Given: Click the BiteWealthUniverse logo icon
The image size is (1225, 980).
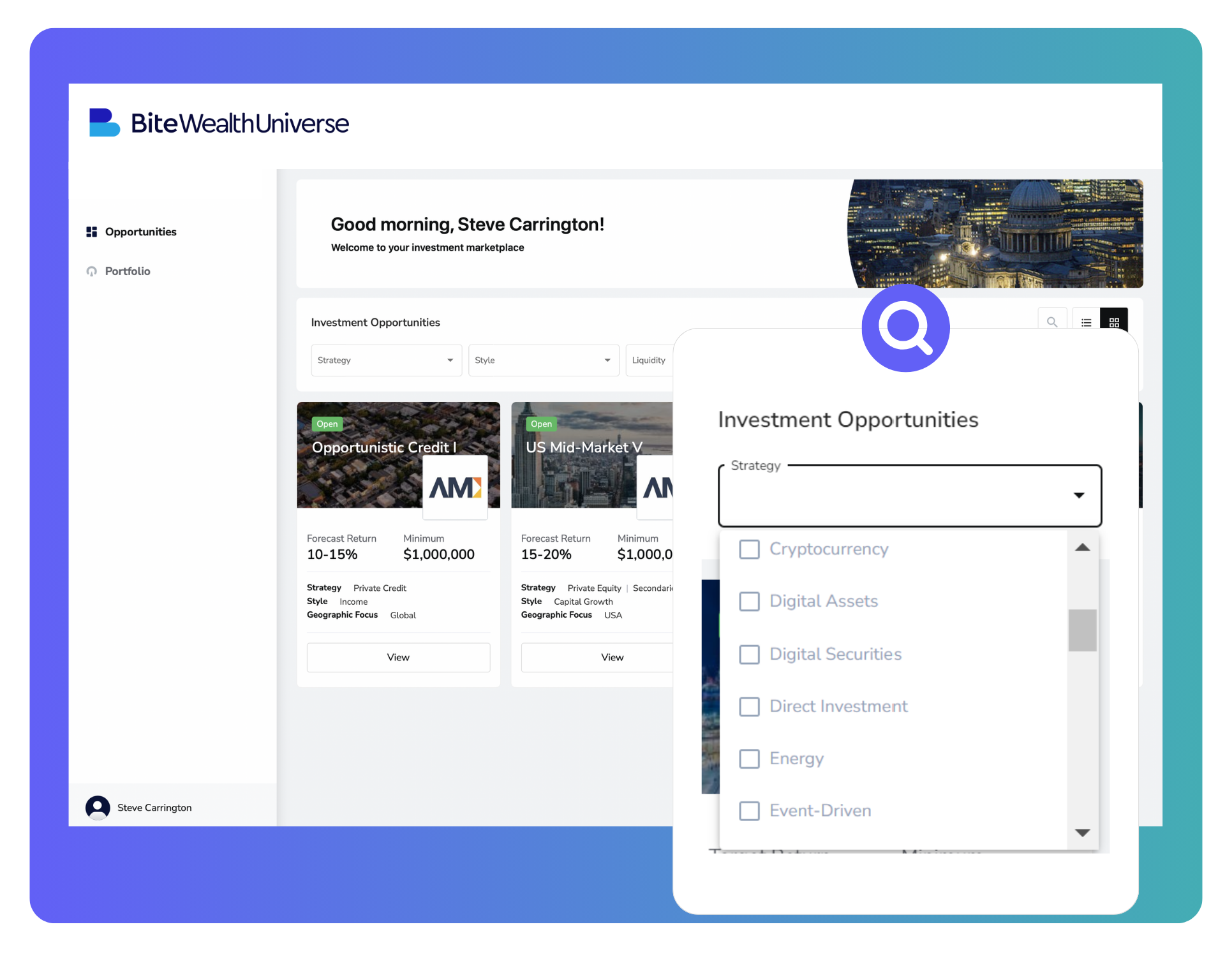Looking at the screenshot, I should point(104,122).
